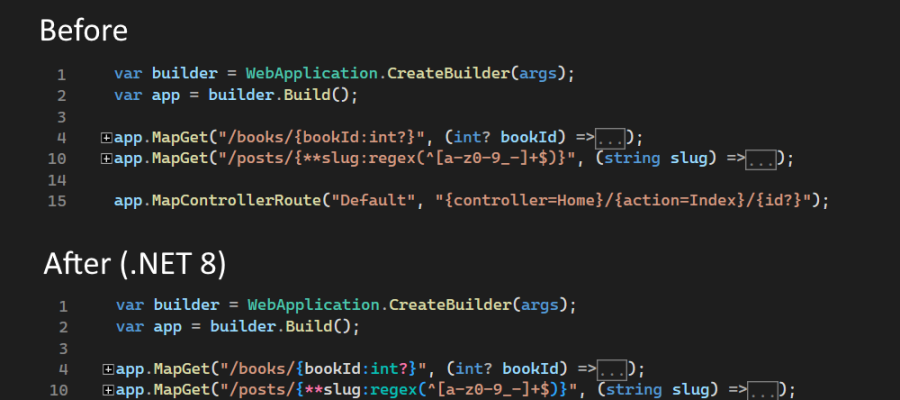The width and height of the screenshot is (900, 400).
Task: Click line number 14 in Before code
Action: click(x=57, y=181)
